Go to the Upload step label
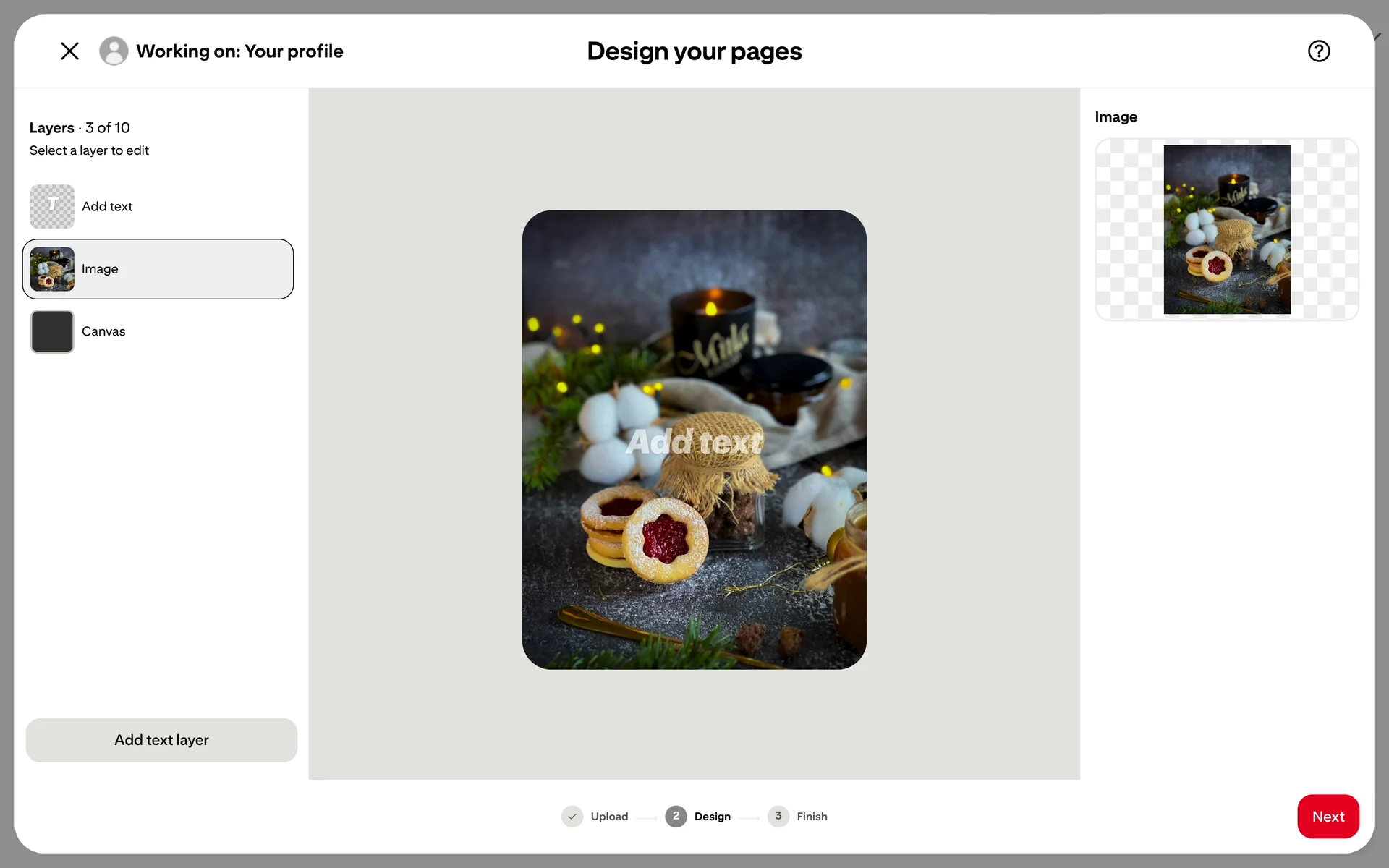This screenshot has width=1389, height=868. (x=609, y=817)
